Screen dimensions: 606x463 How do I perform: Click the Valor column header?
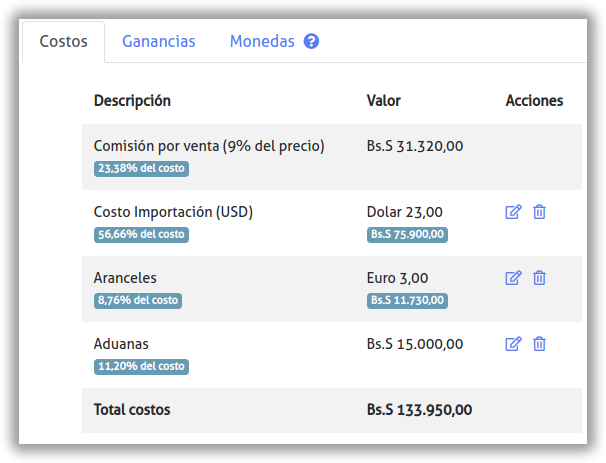(384, 101)
